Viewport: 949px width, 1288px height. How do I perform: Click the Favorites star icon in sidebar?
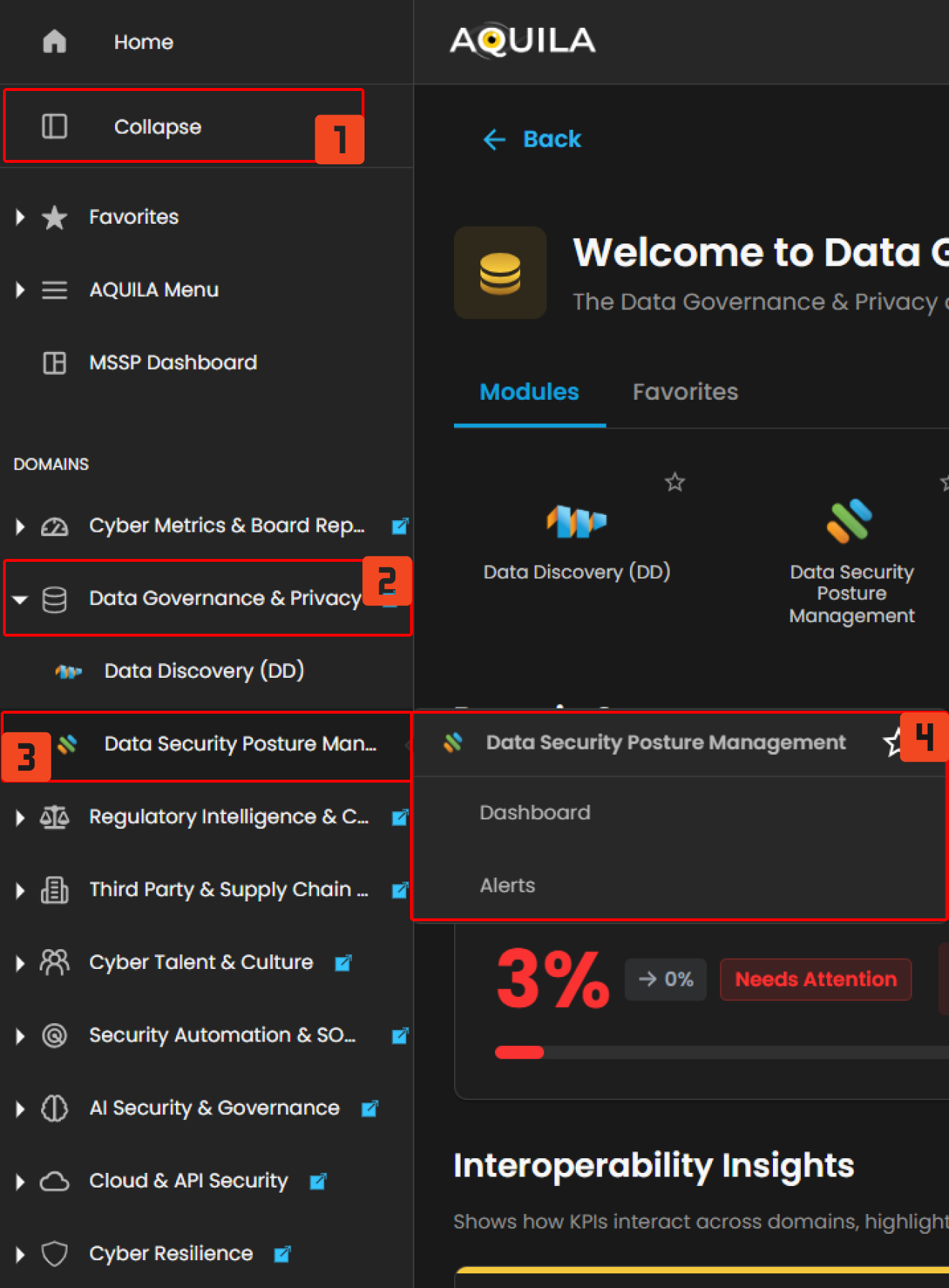click(54, 217)
